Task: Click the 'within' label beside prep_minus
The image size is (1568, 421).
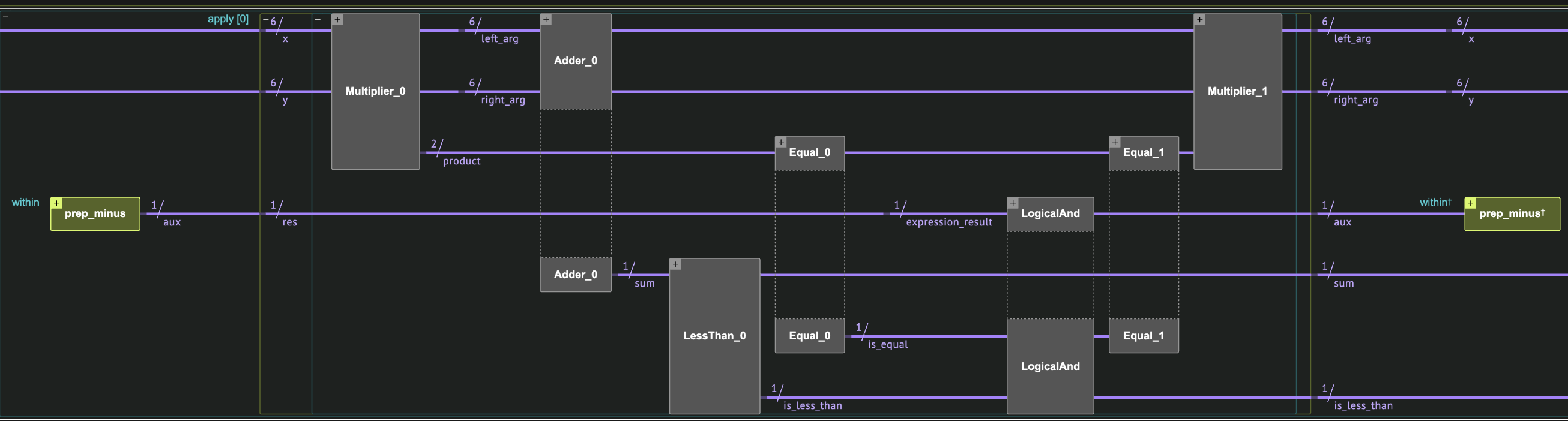Action: (x=26, y=202)
